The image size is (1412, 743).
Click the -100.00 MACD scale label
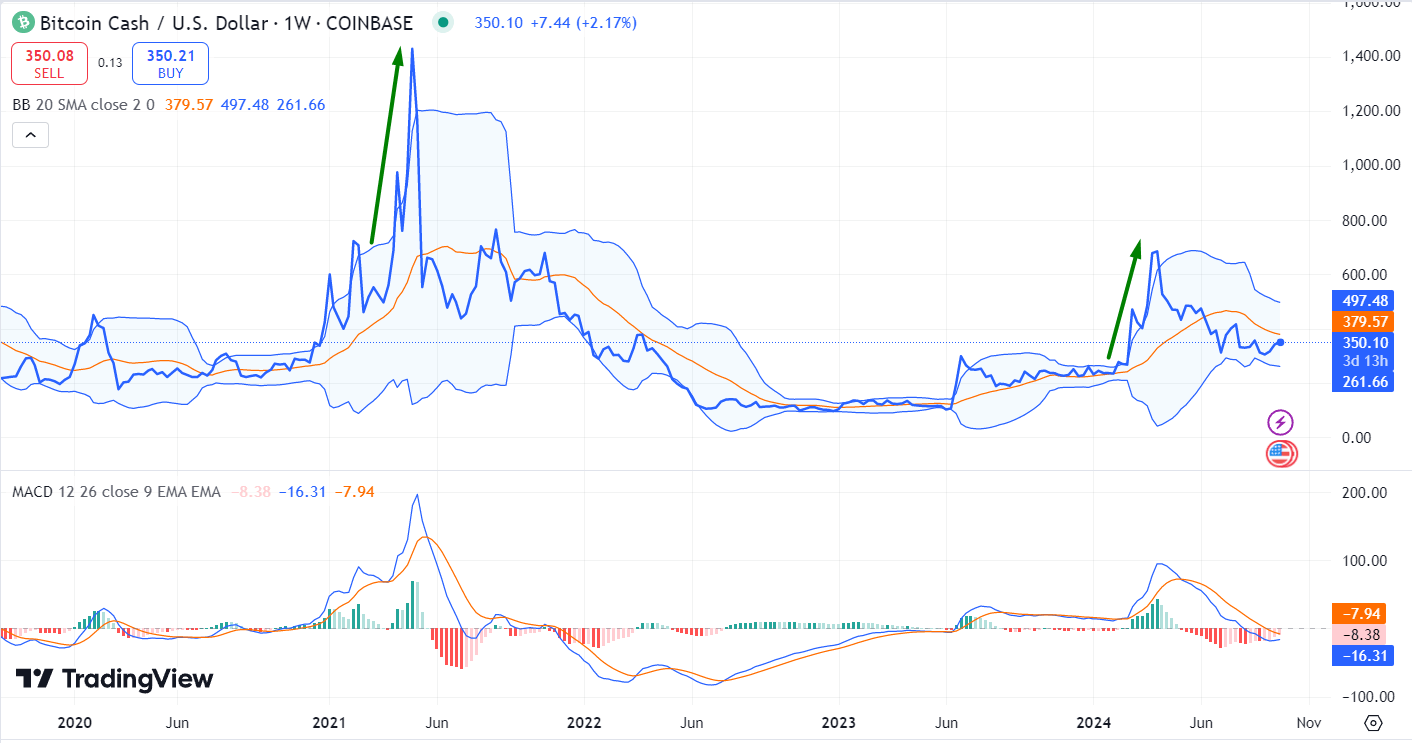1366,696
